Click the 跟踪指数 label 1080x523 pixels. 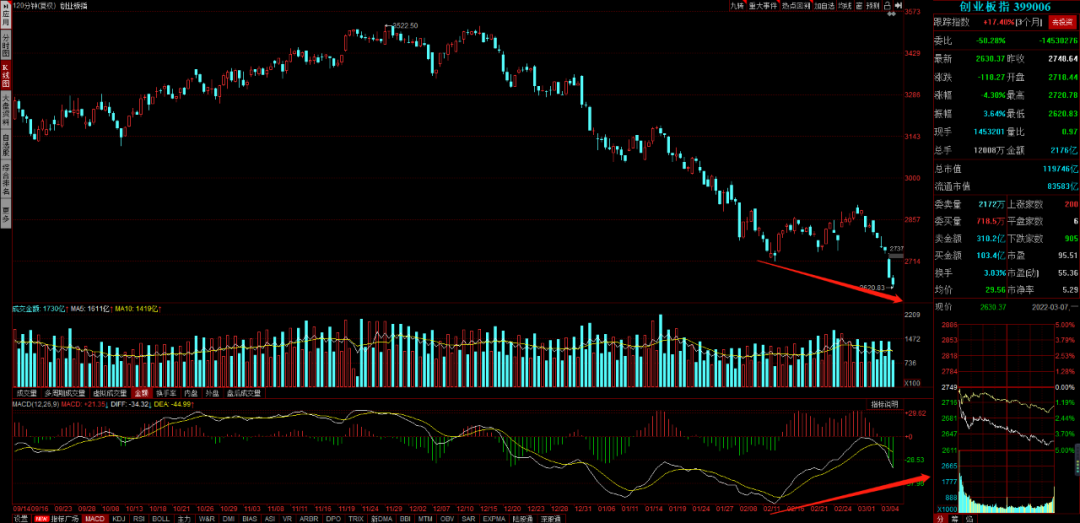click(951, 22)
